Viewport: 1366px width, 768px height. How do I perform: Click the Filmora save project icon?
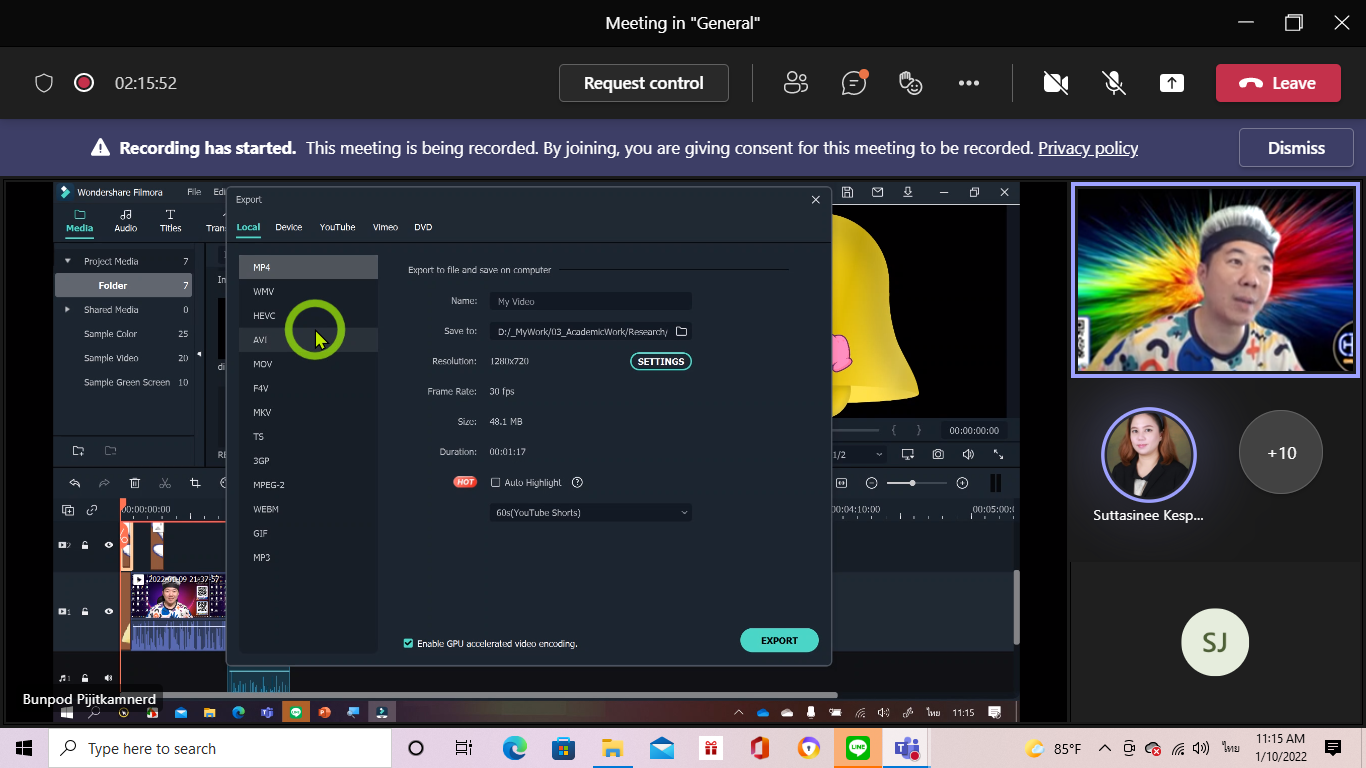[848, 192]
